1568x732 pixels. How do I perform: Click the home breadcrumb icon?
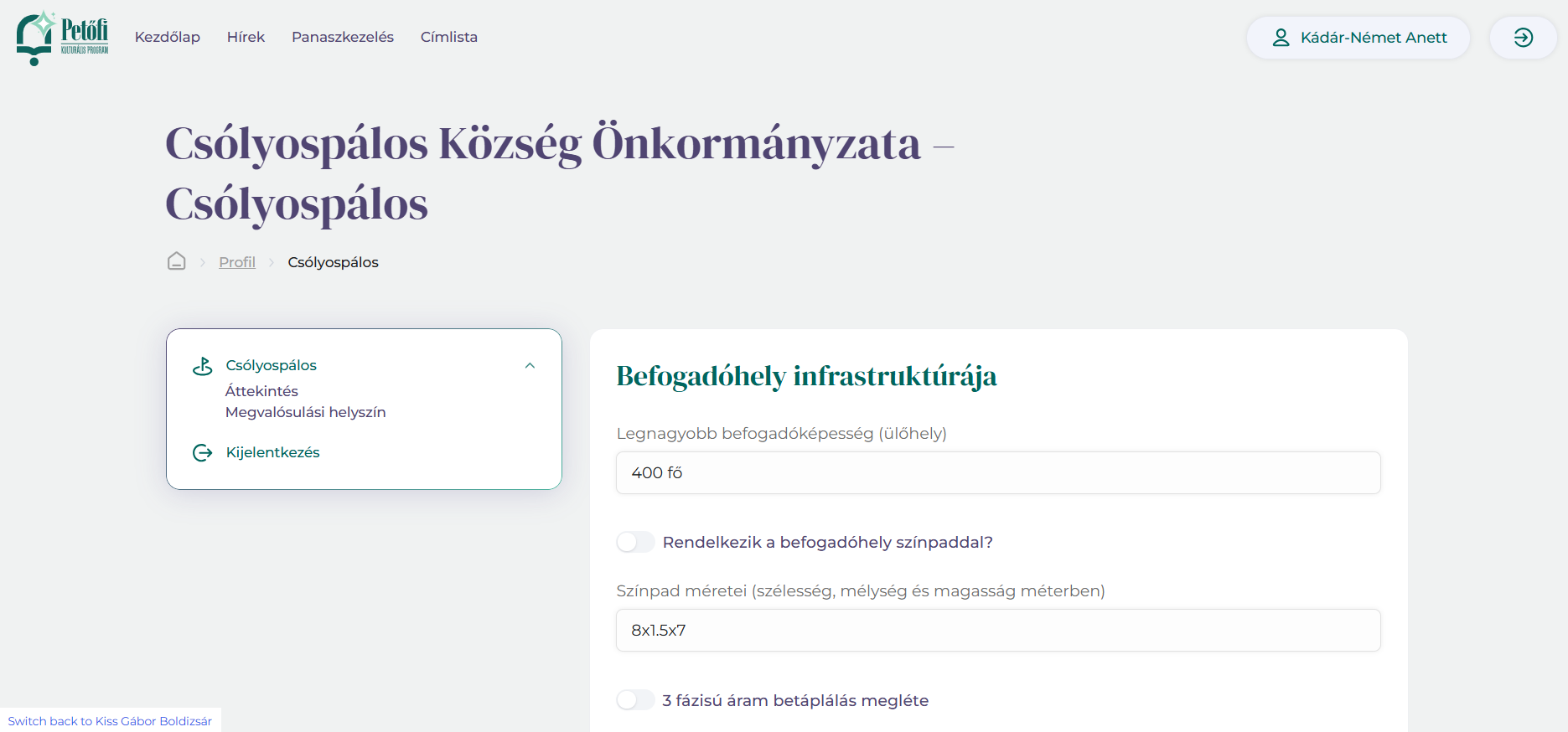177,261
